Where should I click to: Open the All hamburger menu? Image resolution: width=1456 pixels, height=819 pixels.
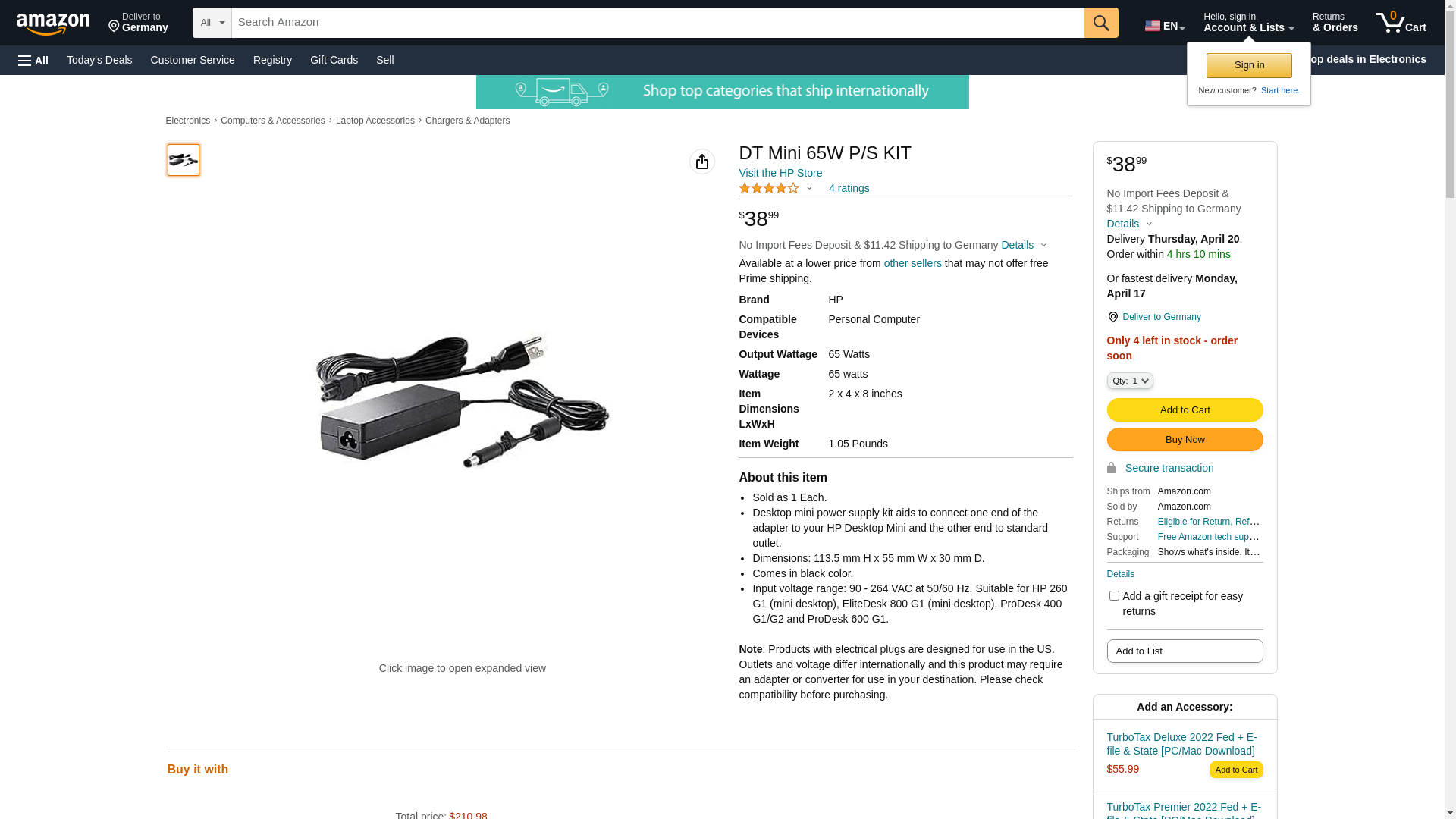tap(33, 60)
